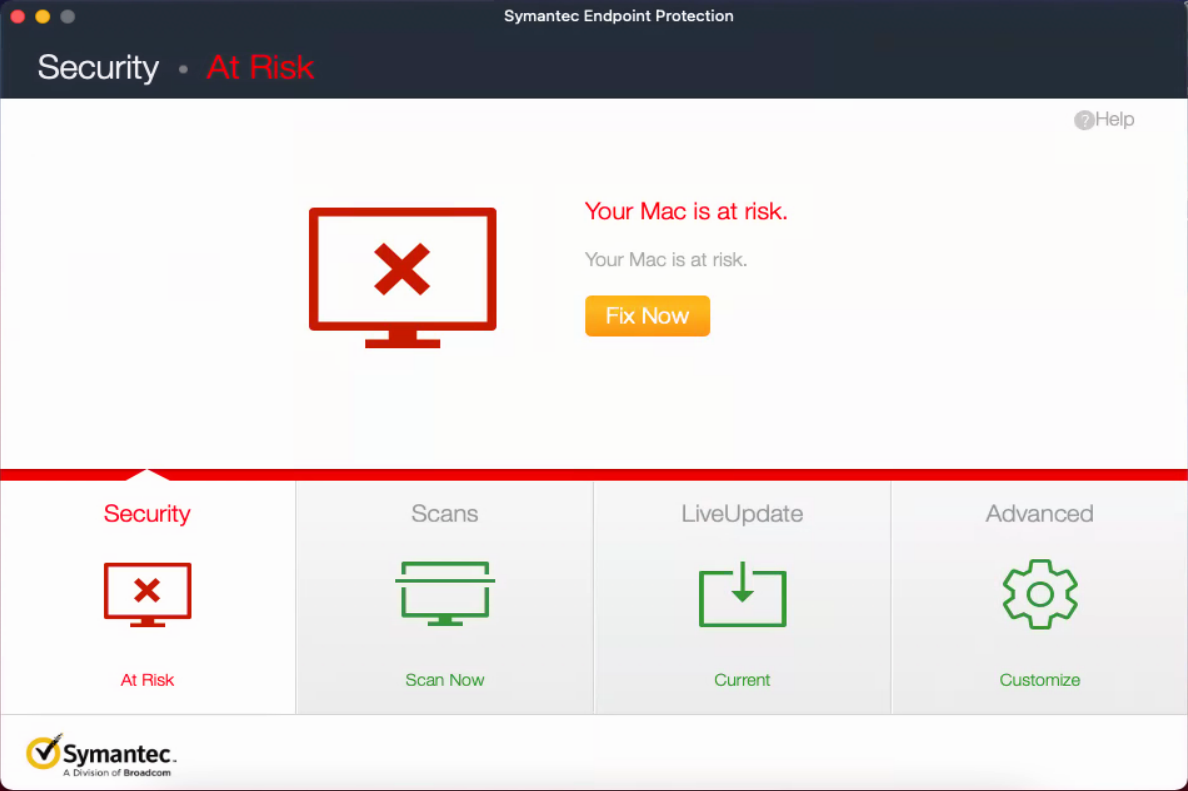Open the LiveUpdate tab
1188x791 pixels.
point(742,514)
